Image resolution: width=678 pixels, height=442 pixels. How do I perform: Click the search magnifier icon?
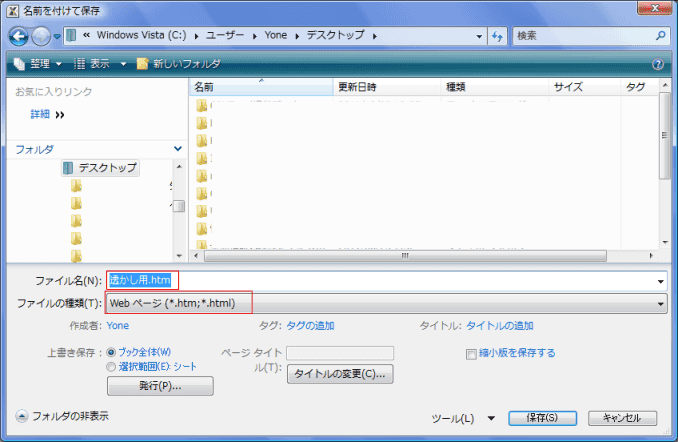tap(660, 35)
